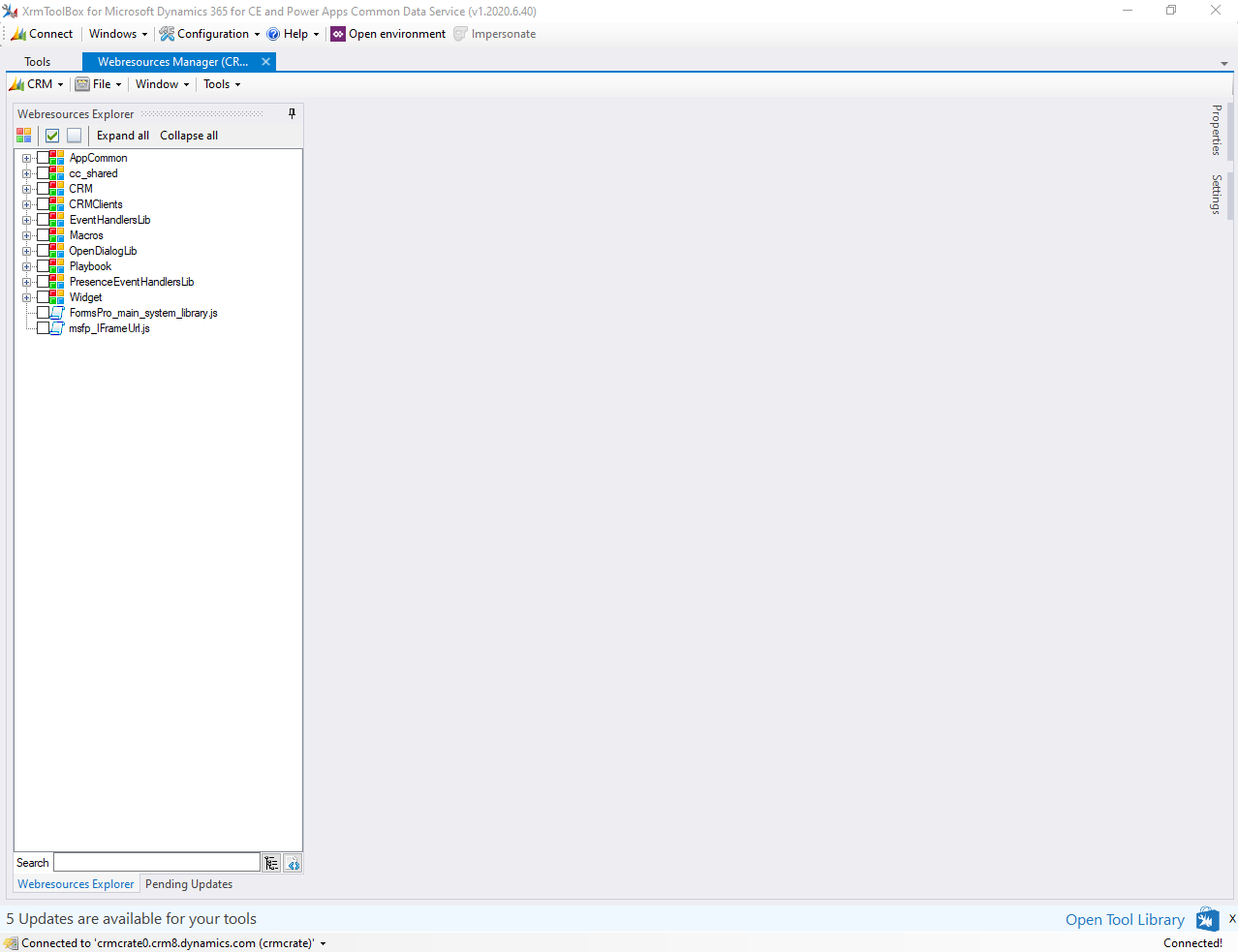
Task: Open the CRM dropdown menu
Action: pyautogui.click(x=36, y=84)
